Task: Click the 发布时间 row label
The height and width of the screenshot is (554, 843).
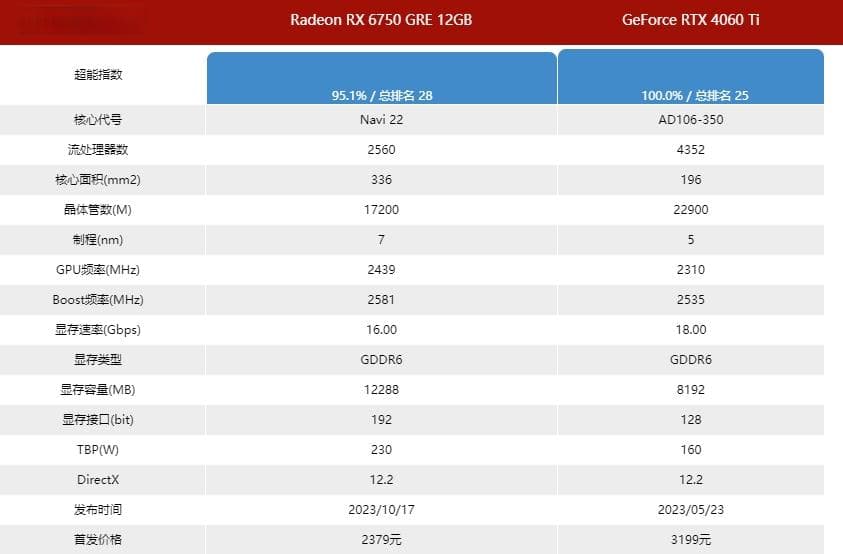Action: (98, 510)
